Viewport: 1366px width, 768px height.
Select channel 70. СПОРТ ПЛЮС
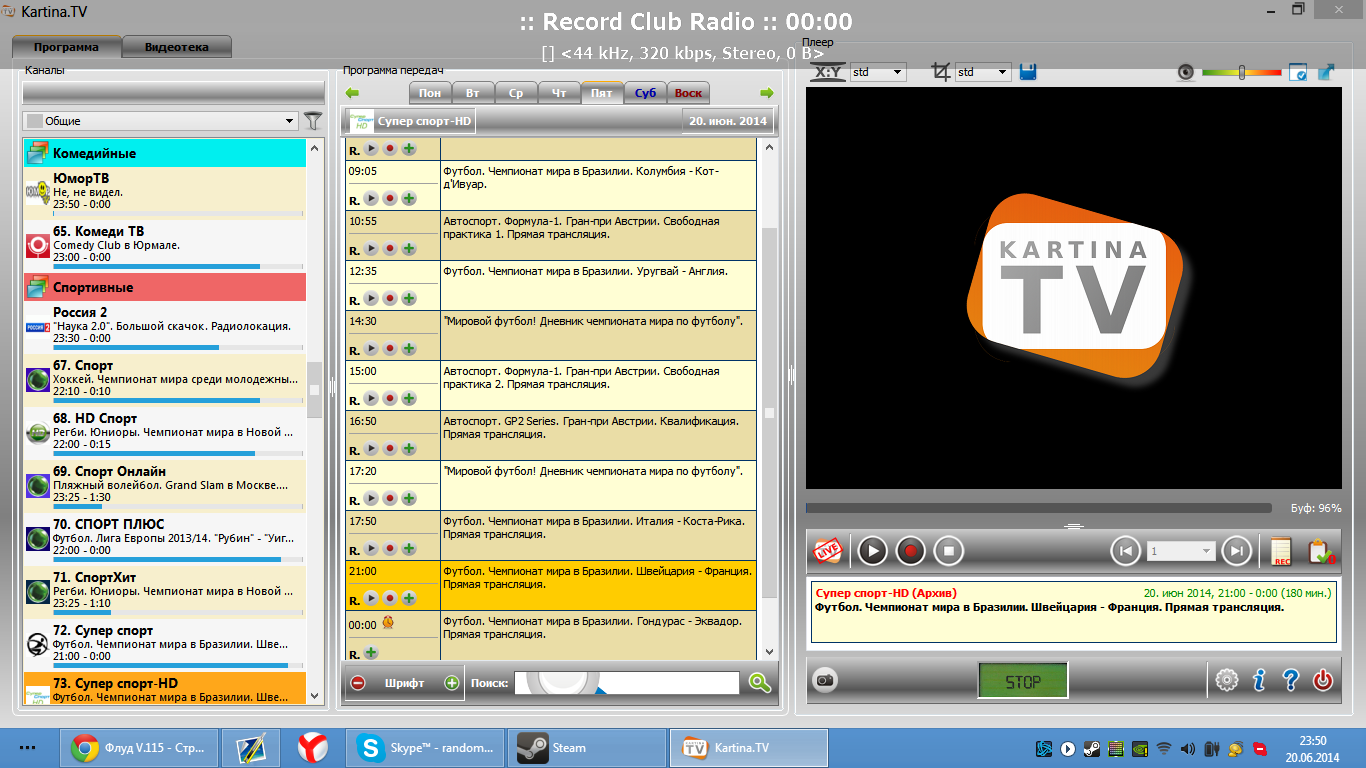[x=165, y=539]
